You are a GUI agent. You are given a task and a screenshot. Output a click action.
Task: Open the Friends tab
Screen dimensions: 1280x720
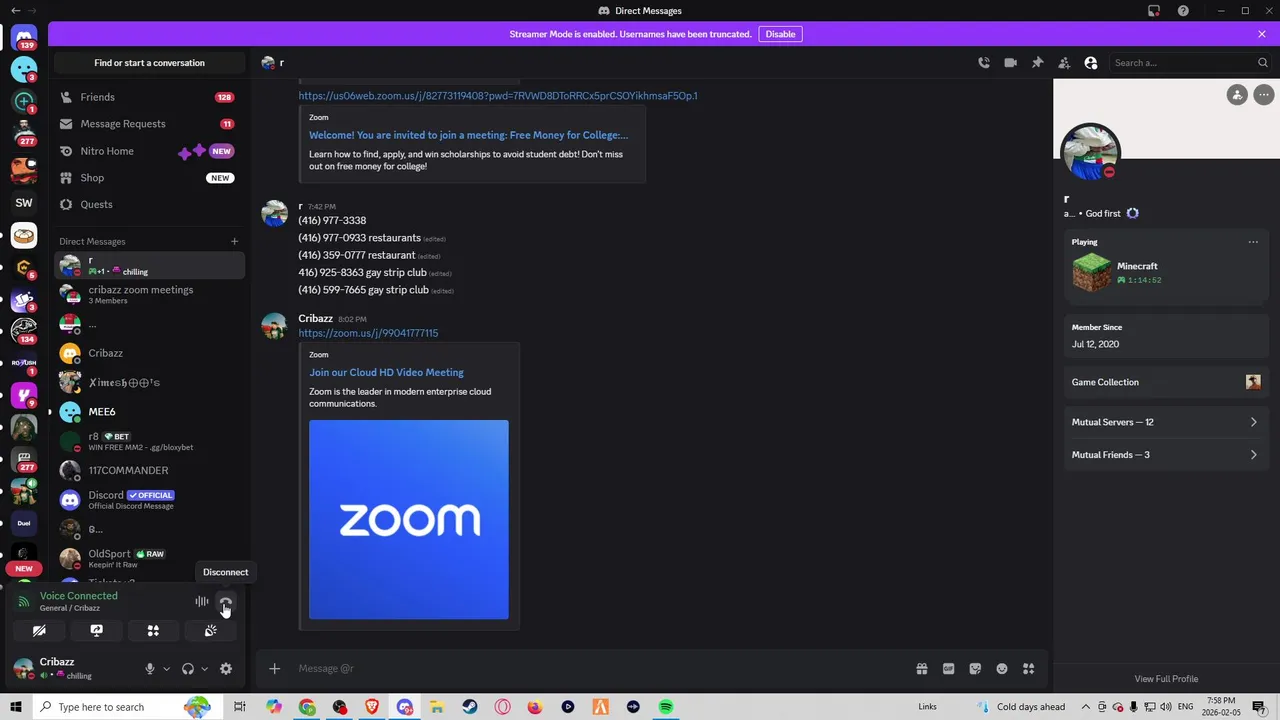(x=150, y=97)
